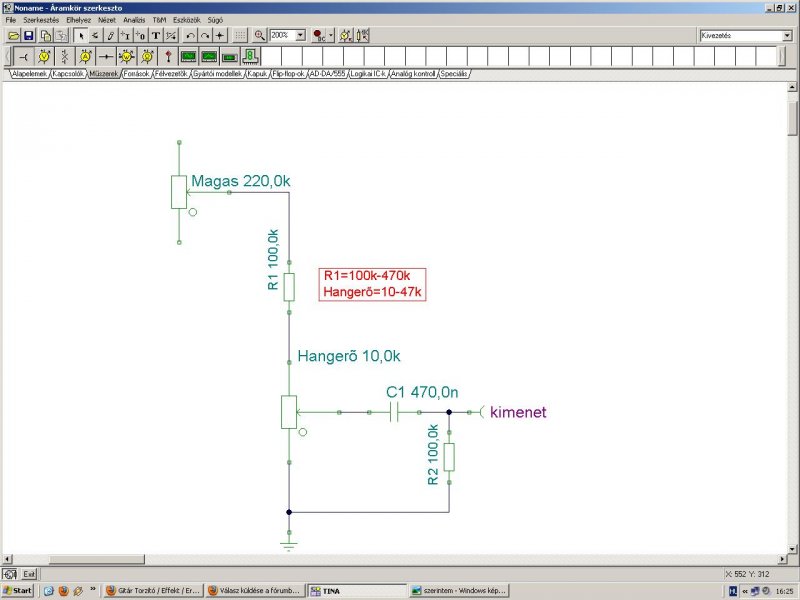
Task: Click the TINA taskbar button
Action: [357, 590]
